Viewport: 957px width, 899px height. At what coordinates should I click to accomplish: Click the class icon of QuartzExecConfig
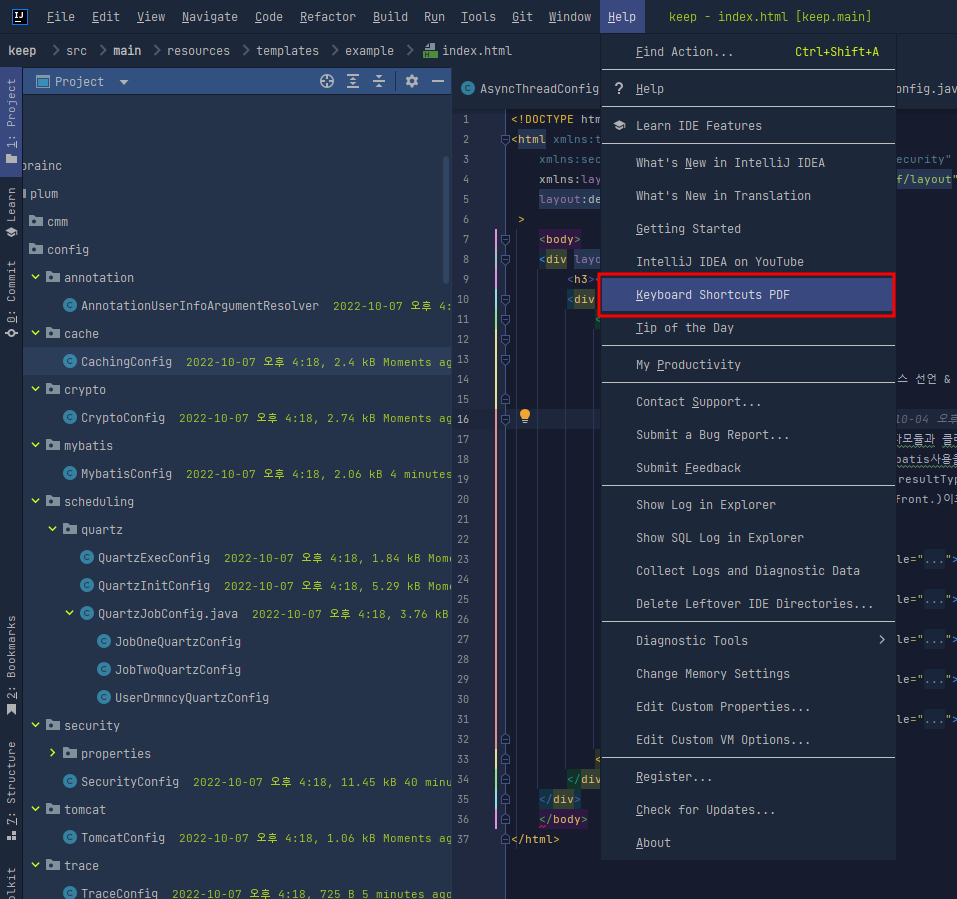point(87,557)
